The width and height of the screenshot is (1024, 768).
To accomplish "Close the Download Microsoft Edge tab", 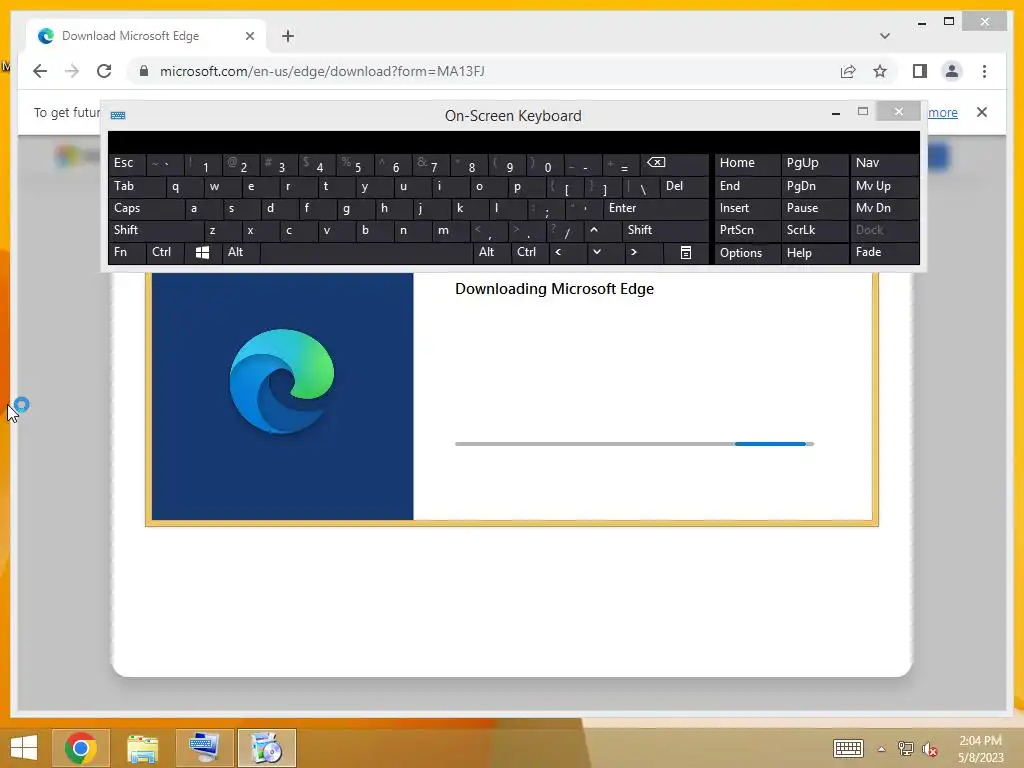I will [249, 36].
